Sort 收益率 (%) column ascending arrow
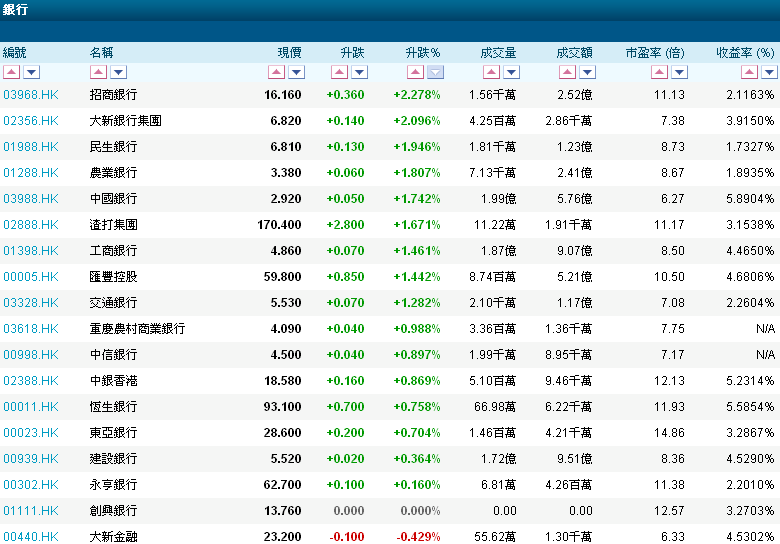 pyautogui.click(x=750, y=73)
